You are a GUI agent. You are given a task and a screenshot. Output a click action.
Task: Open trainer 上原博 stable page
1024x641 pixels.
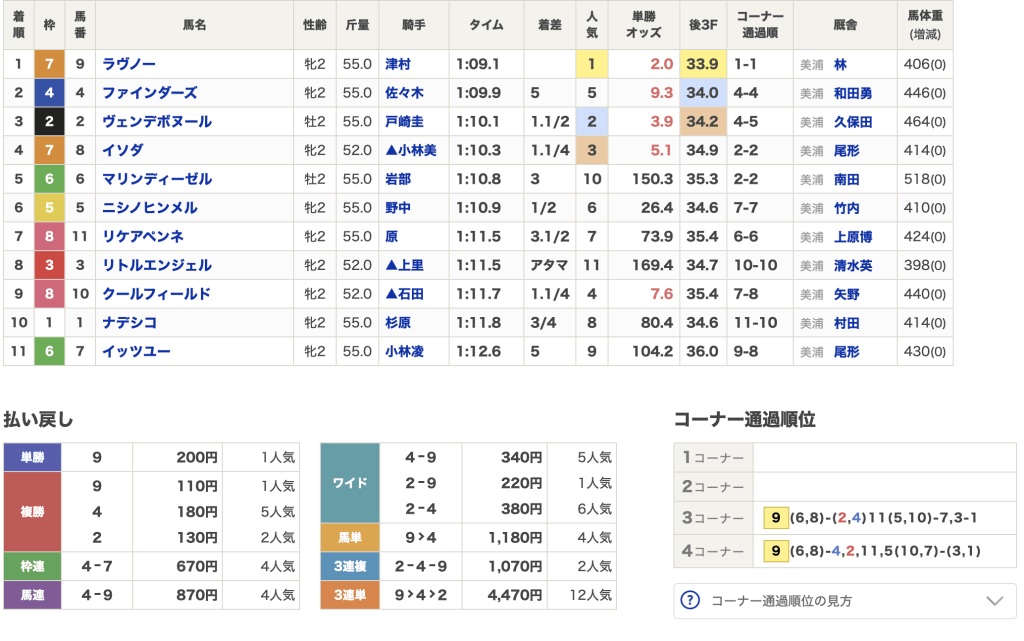click(853, 237)
